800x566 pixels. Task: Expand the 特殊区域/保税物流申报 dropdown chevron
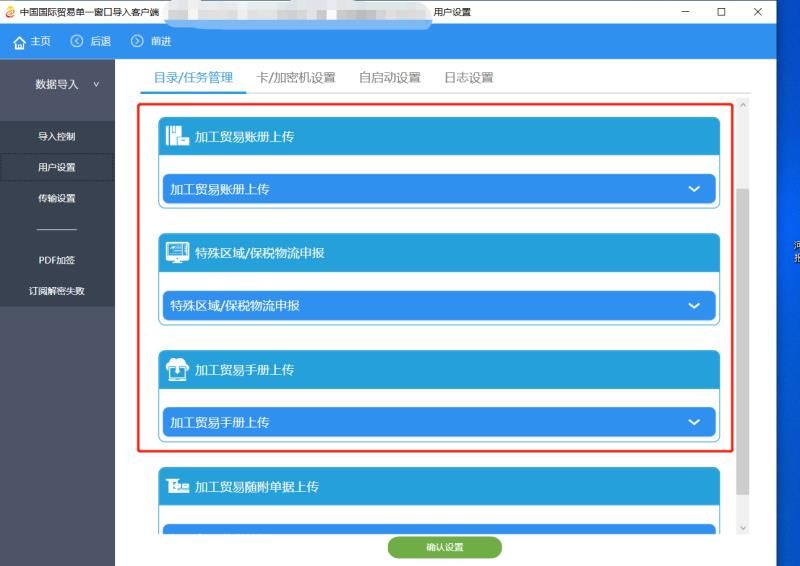coord(694,306)
